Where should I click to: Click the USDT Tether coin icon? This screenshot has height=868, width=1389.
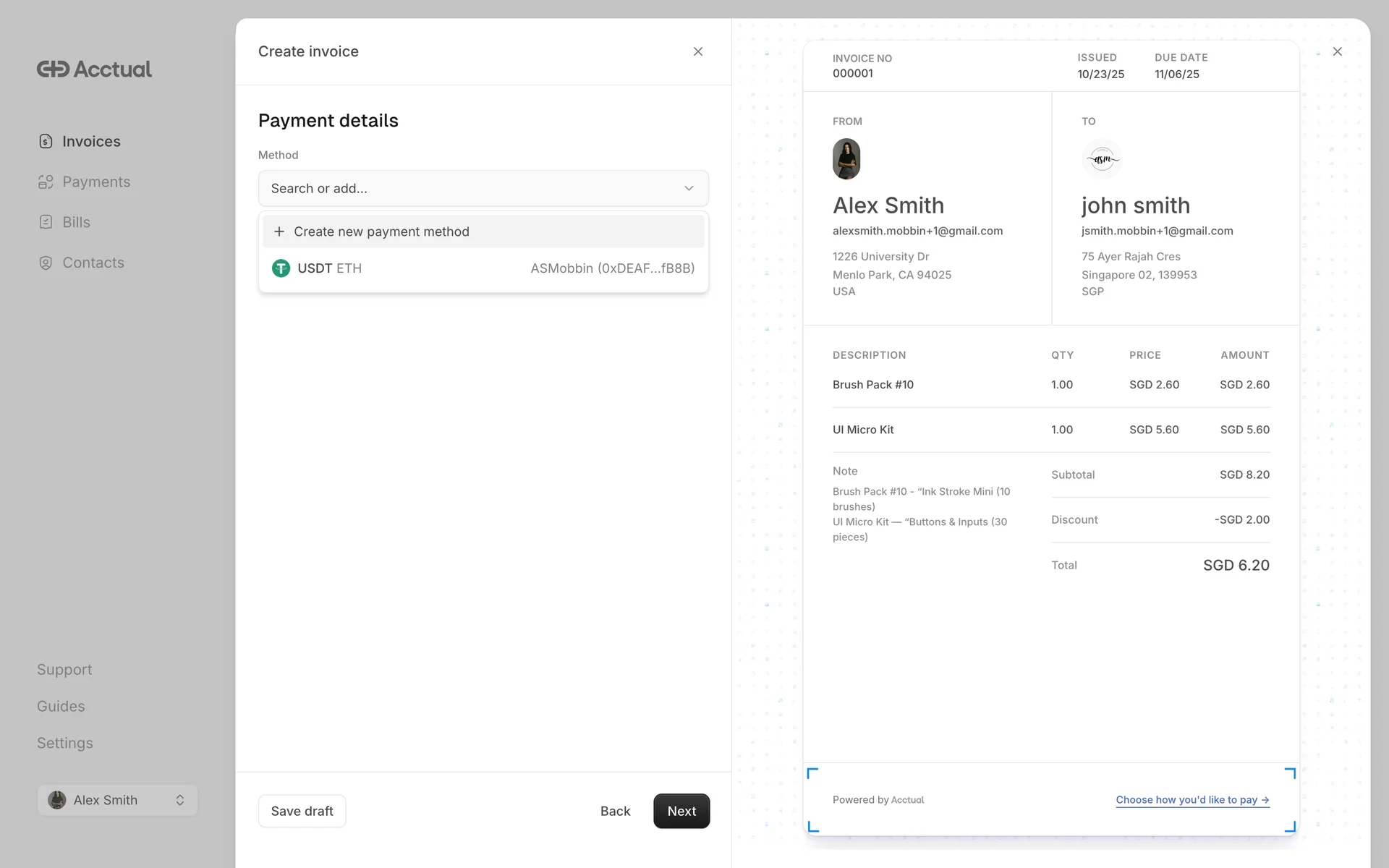click(x=281, y=268)
